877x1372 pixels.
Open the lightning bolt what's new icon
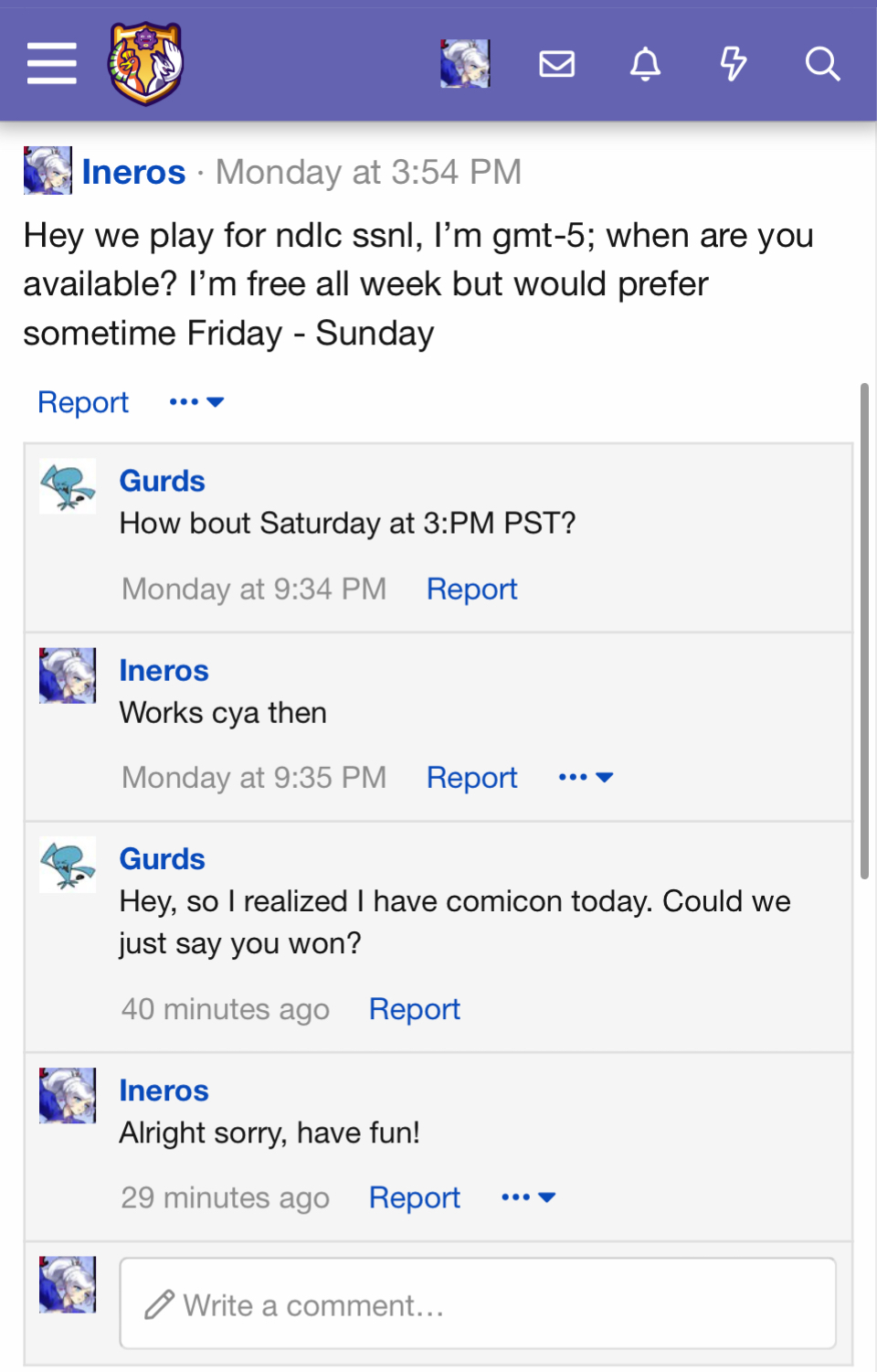(733, 64)
